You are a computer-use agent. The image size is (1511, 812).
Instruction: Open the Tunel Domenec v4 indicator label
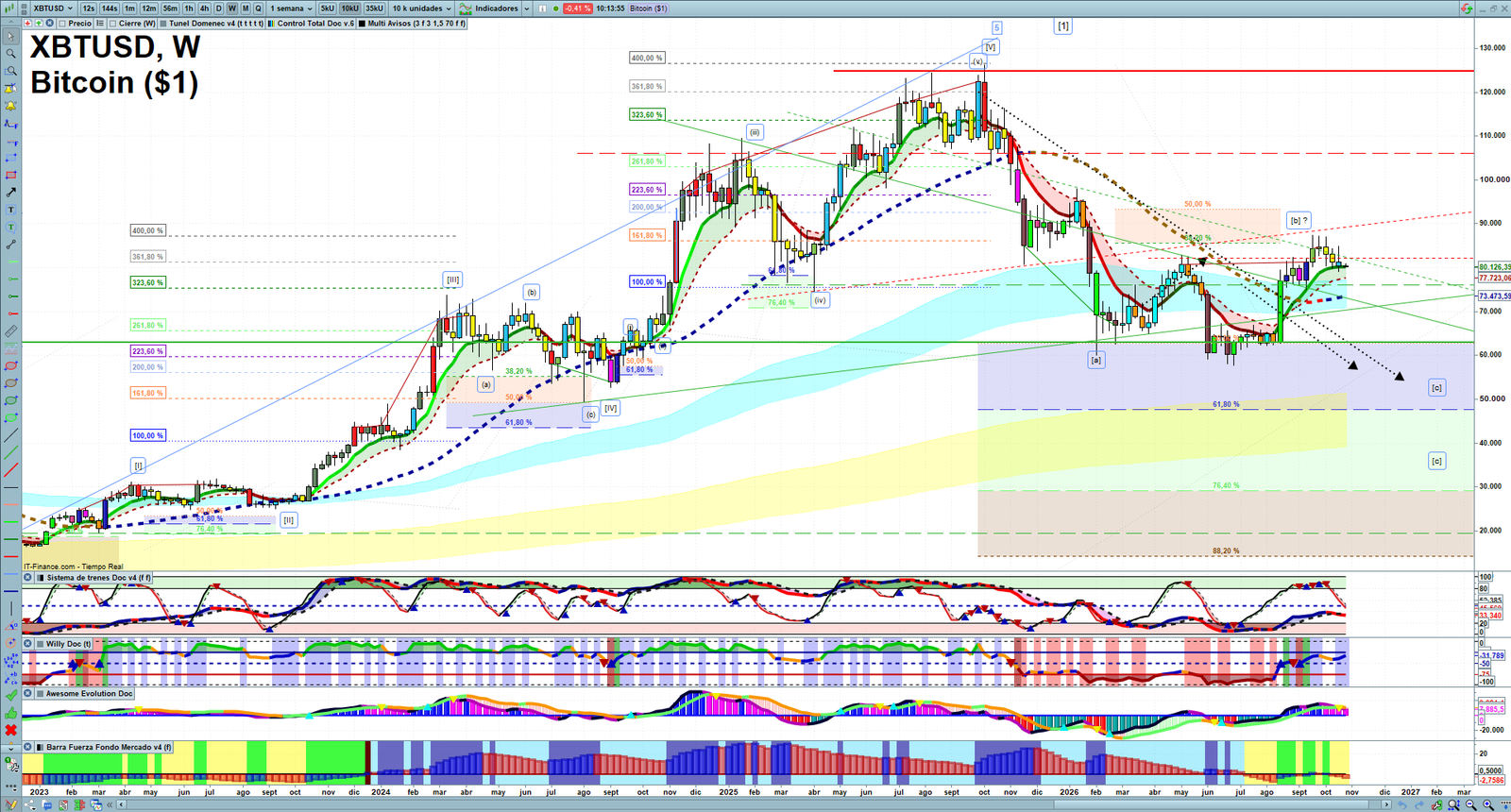216,24
